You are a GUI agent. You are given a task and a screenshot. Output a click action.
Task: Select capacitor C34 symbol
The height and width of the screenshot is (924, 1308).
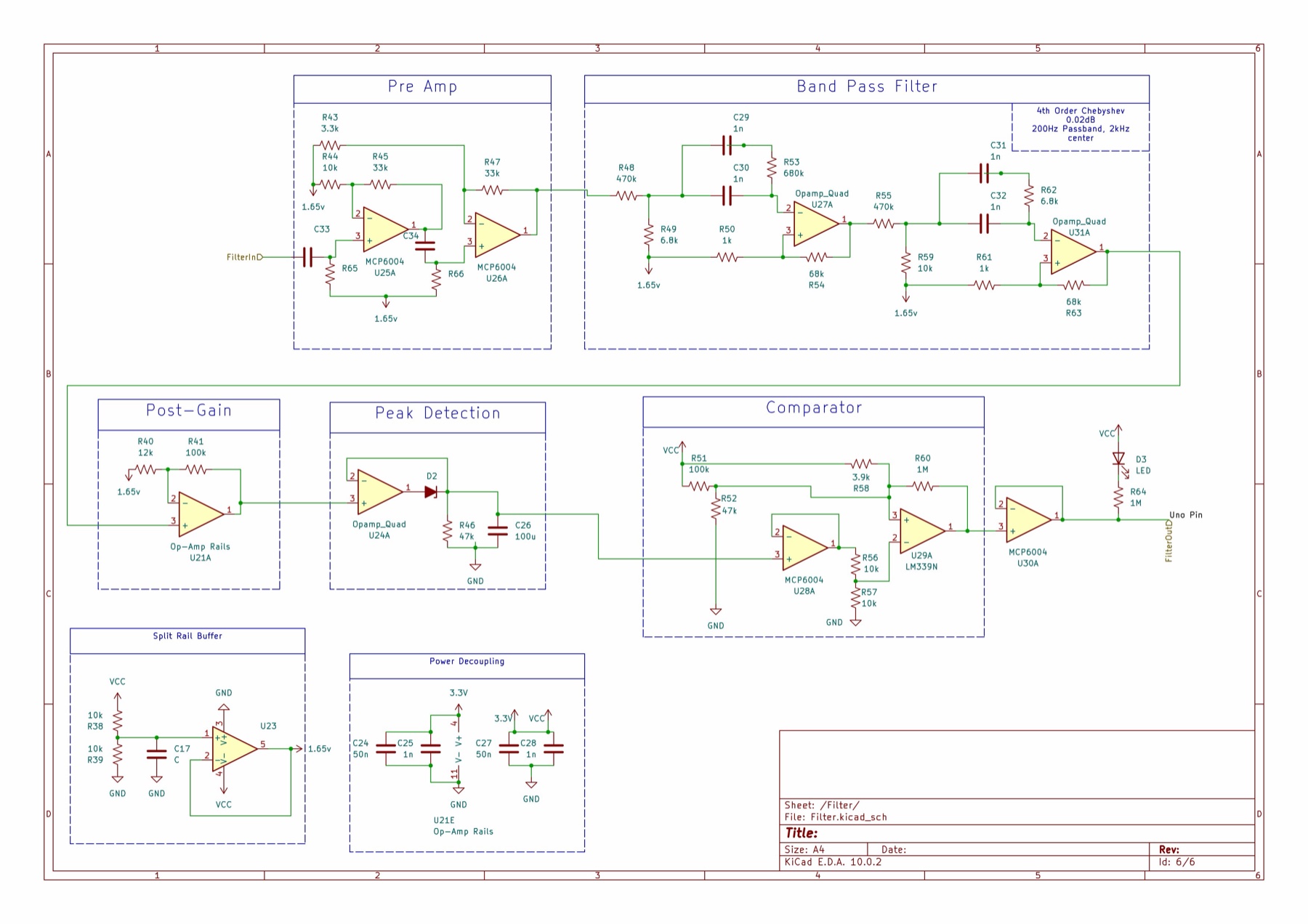pyautogui.click(x=425, y=246)
